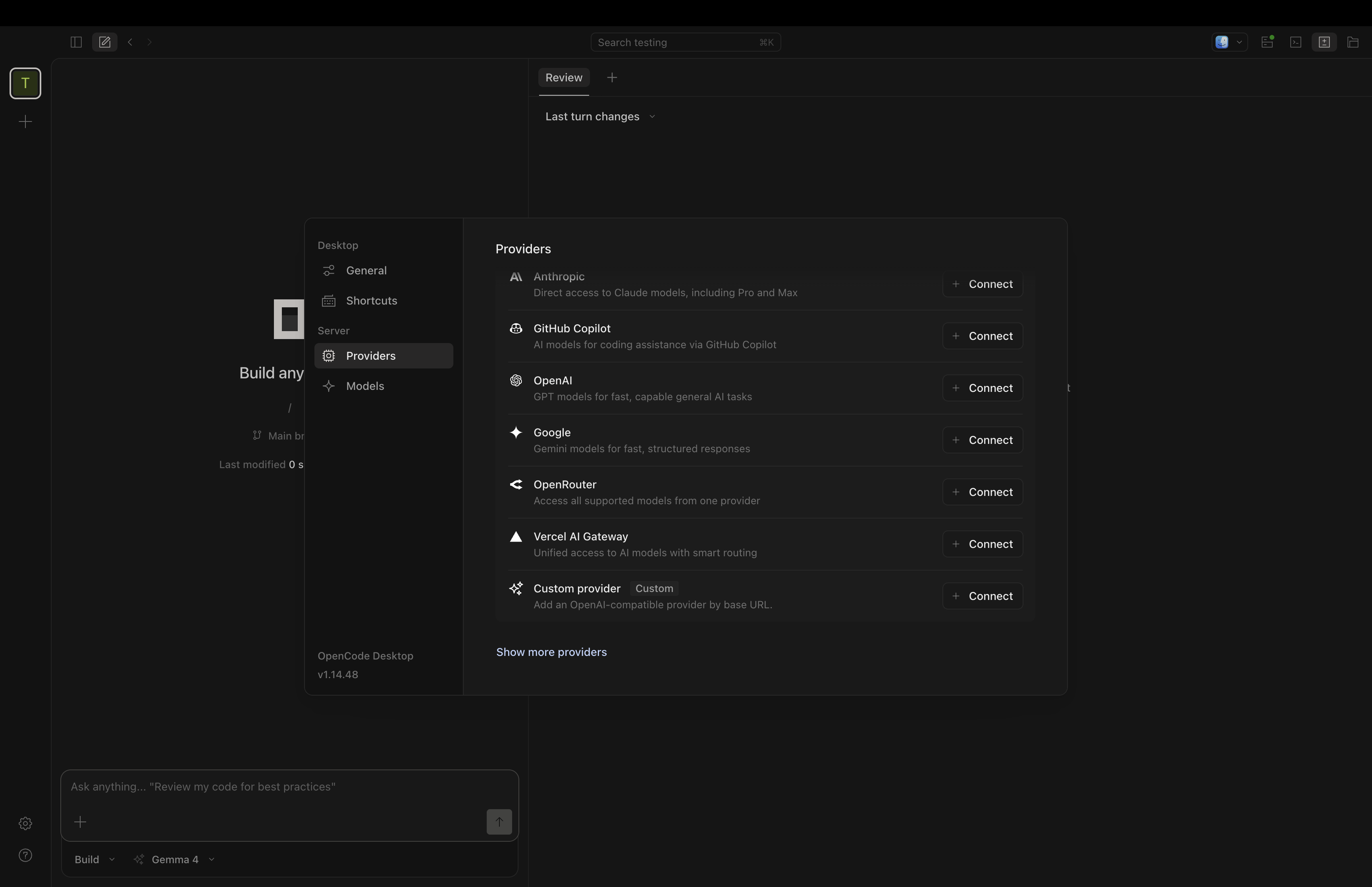Open the file tree folder icon
The width and height of the screenshot is (1372, 887).
[x=1353, y=42]
